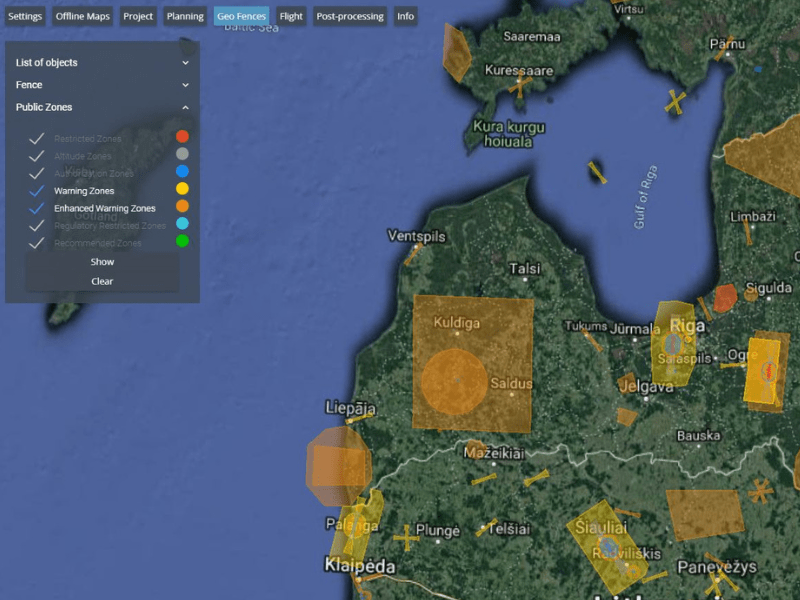Toggle the Recommended Zones checkmark

[36, 243]
